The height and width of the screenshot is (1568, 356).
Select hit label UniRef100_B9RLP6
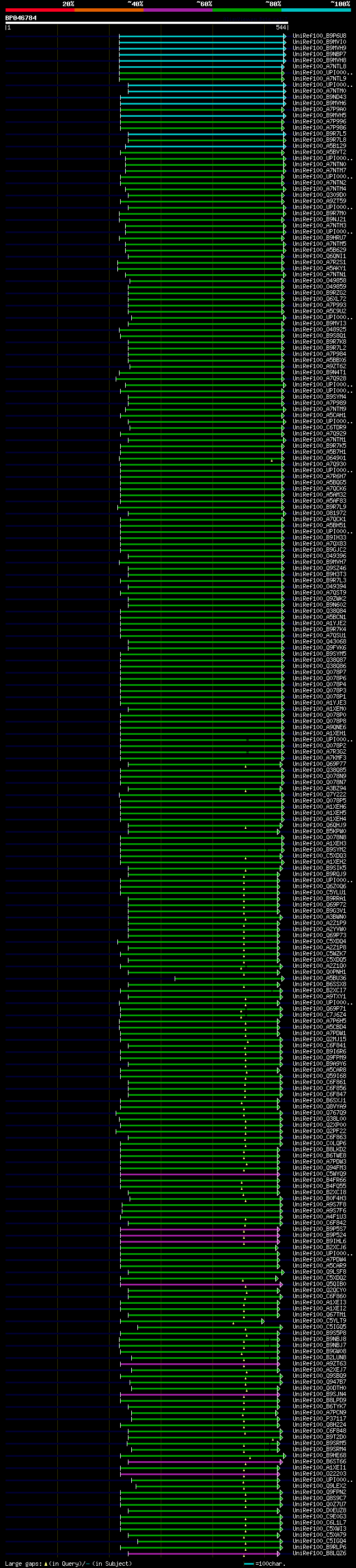319,1547
